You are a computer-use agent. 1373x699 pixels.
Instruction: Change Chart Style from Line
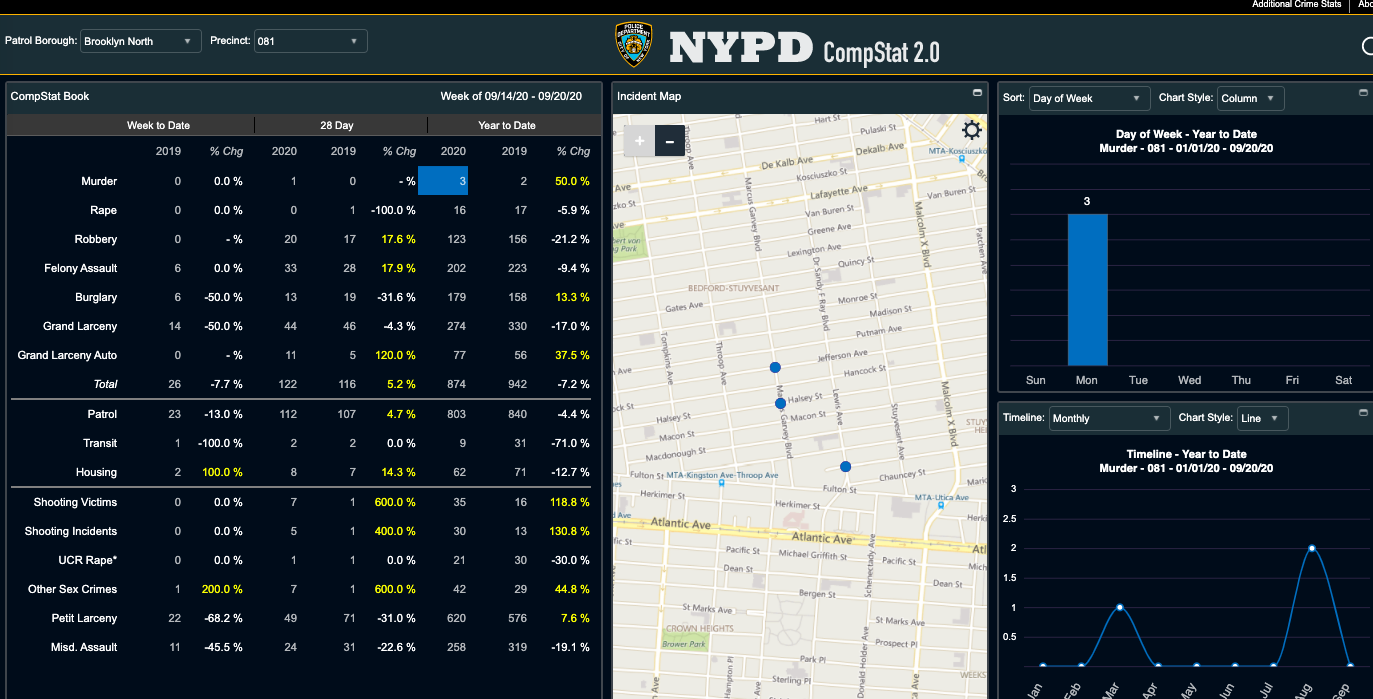pos(1262,418)
